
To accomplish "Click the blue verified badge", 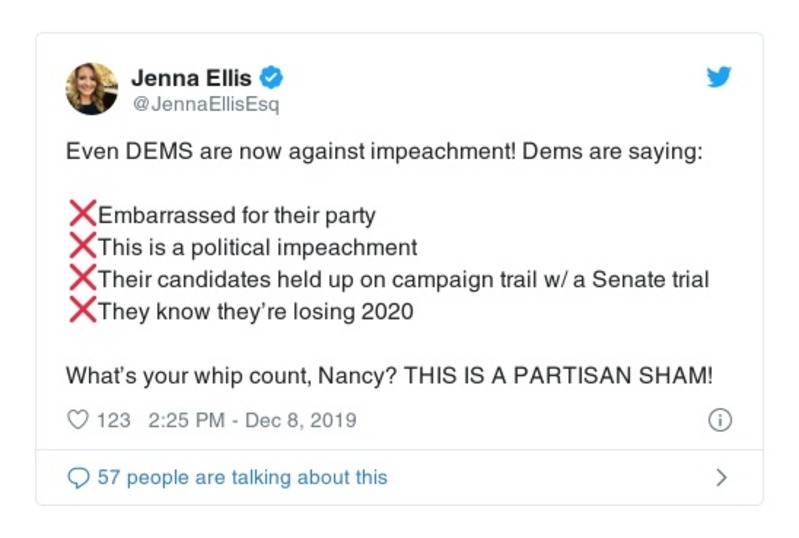I will (271, 76).
